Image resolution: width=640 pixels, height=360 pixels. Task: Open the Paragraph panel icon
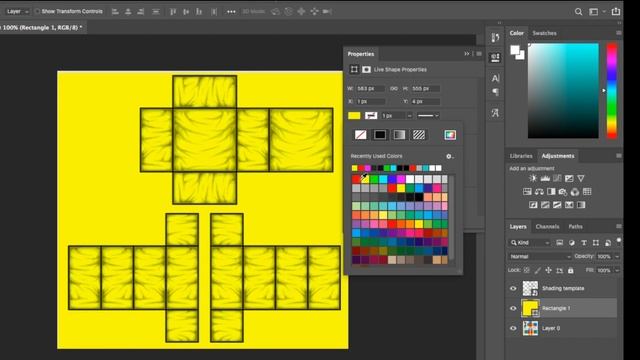click(495, 92)
